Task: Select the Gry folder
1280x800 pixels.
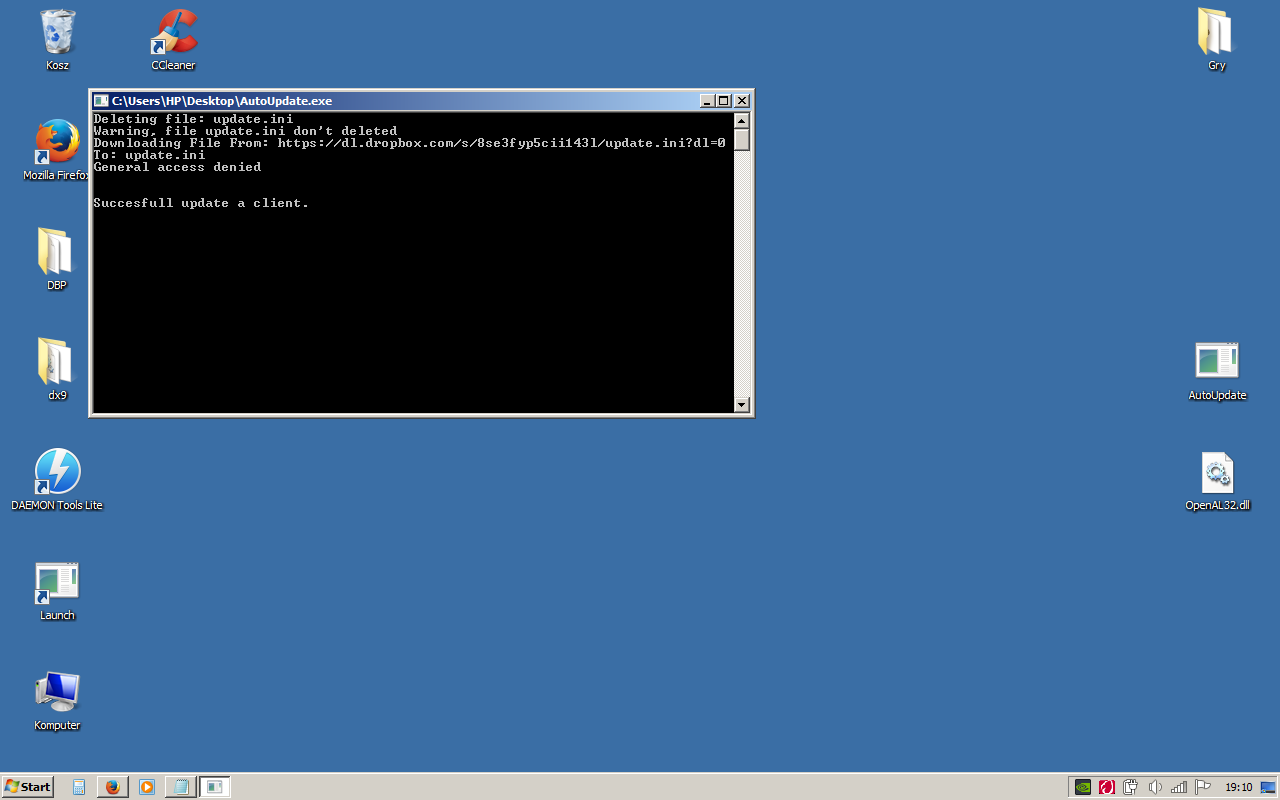Action: click(x=1216, y=34)
